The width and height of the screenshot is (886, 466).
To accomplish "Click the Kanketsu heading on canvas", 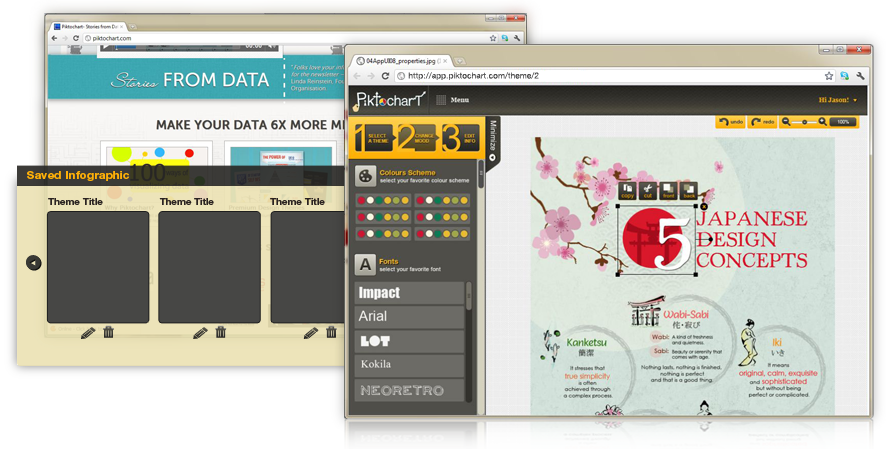I will pyautogui.click(x=587, y=342).
